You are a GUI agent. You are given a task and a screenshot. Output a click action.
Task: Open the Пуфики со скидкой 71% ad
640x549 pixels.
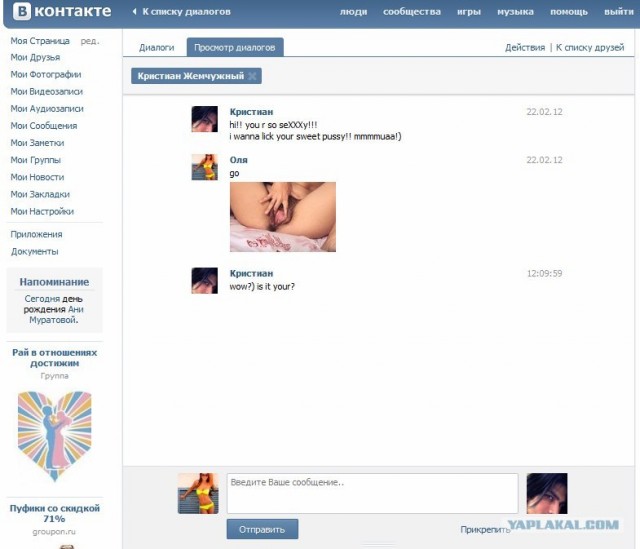[x=55, y=513]
